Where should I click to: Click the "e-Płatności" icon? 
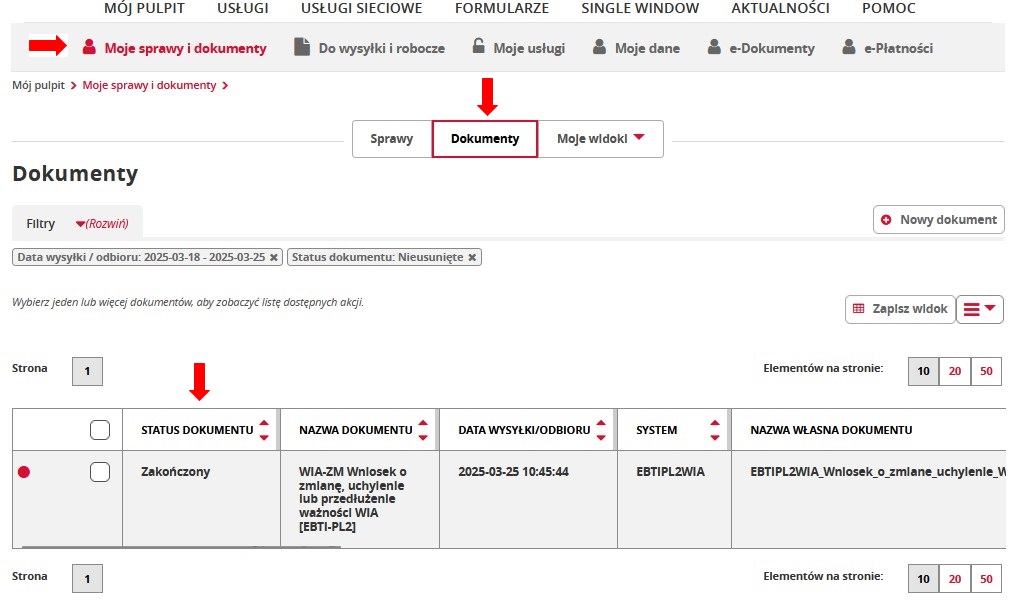[851, 46]
